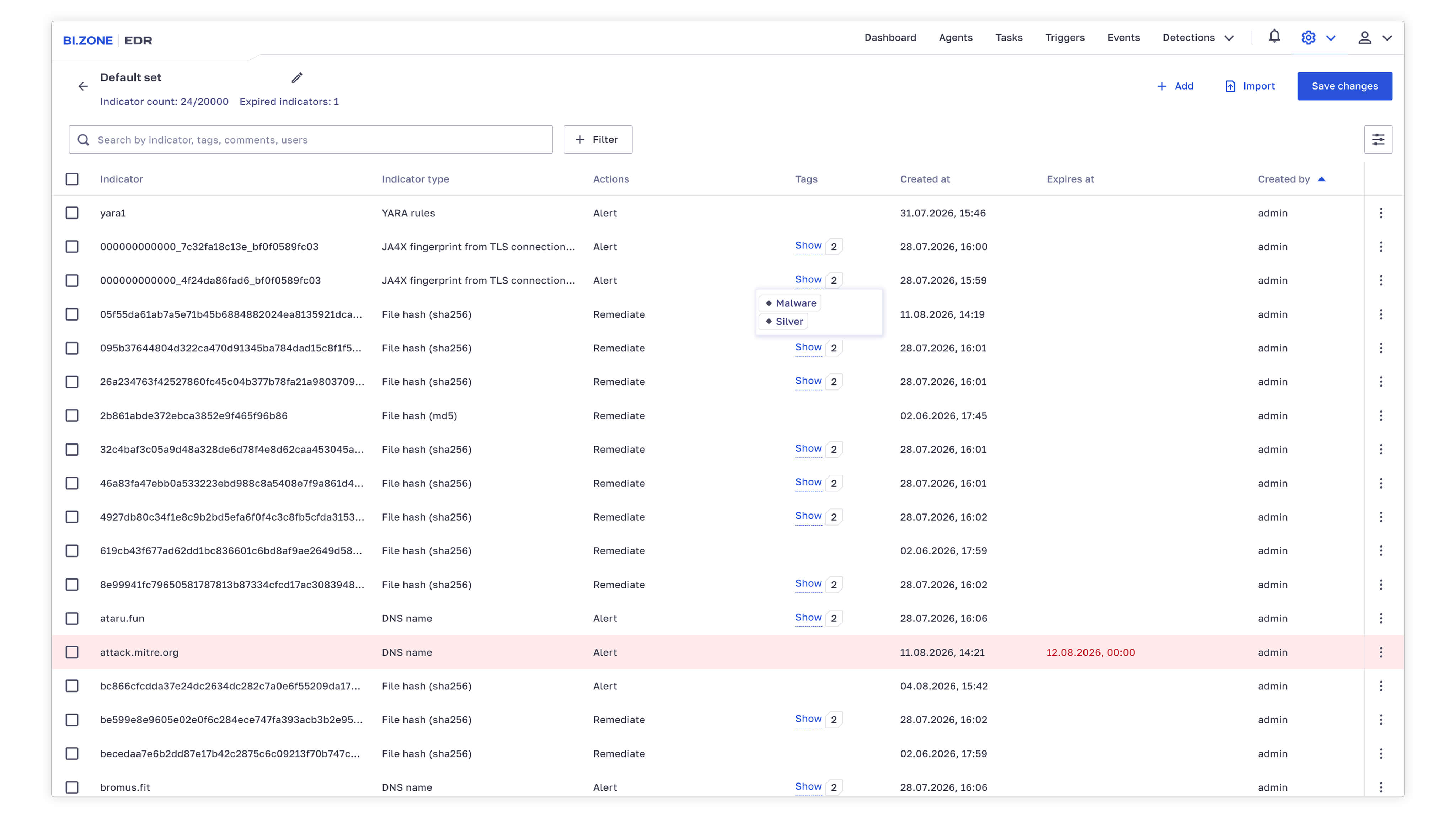
Task: Open three-dot menu for bc866cfcdda37e24dc row
Action: pos(1381,686)
